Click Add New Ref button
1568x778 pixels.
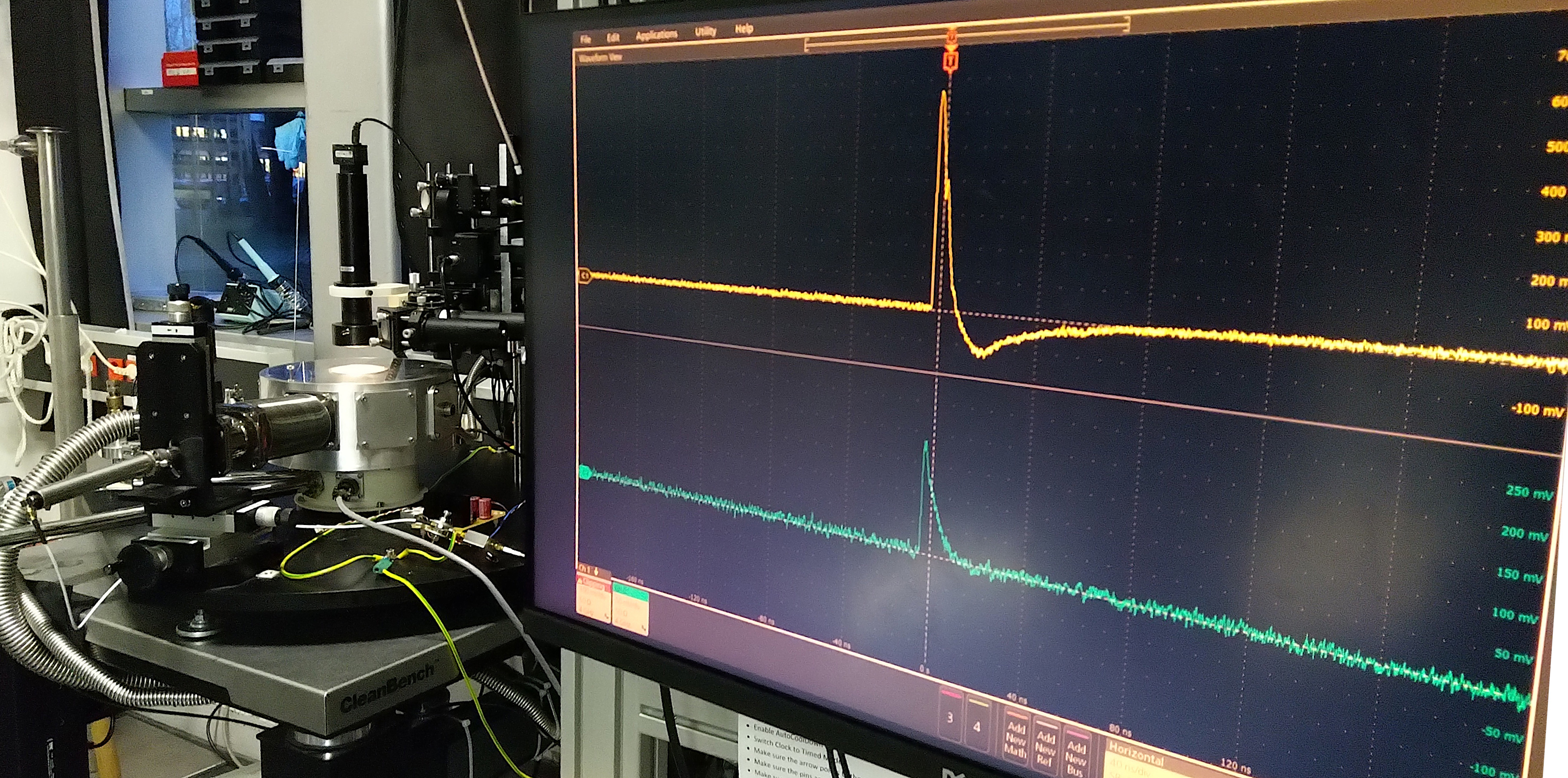[x=1045, y=747]
